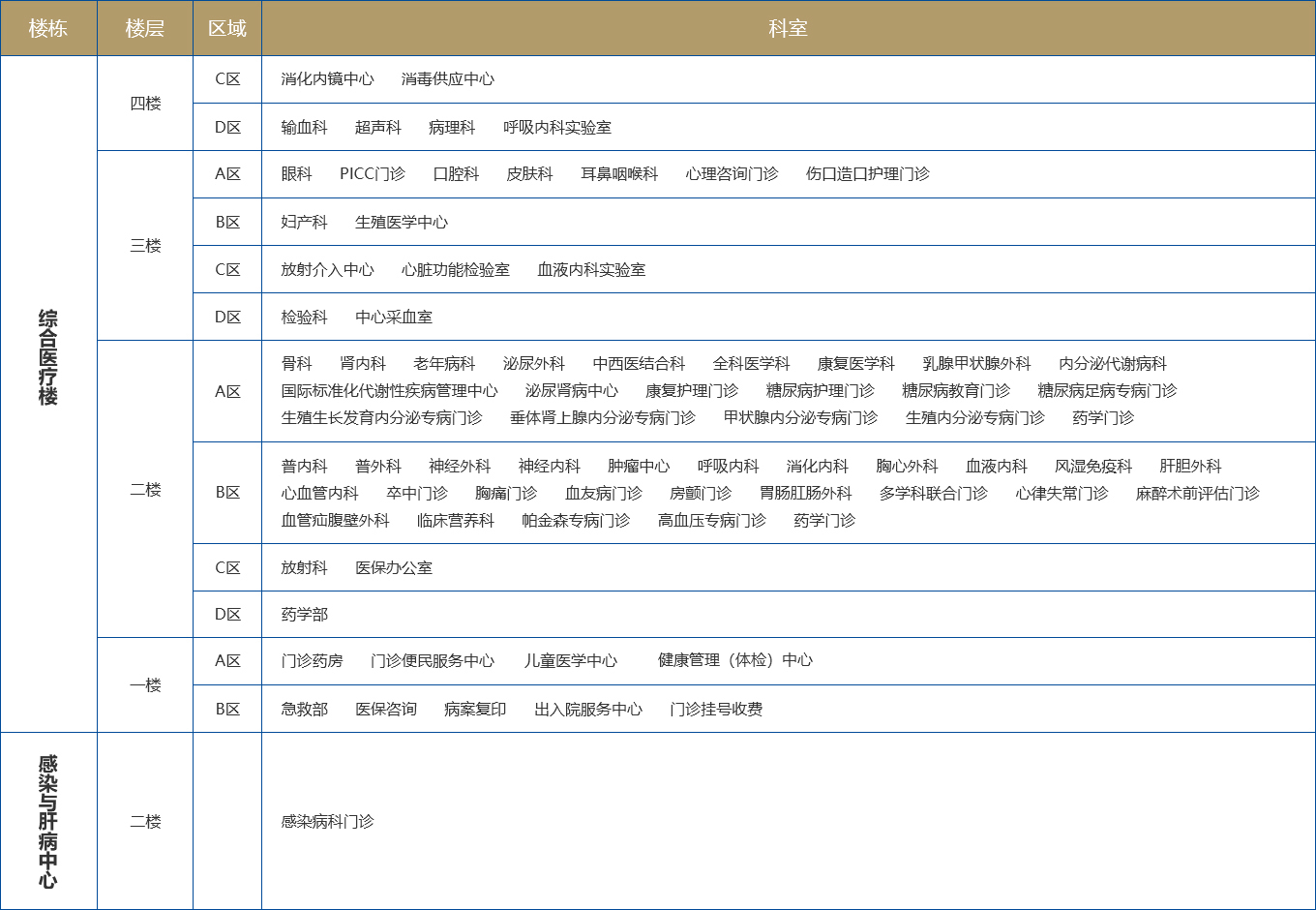Click the 一楼 floor cell
Screen dimensions: 1316x910
tap(145, 685)
